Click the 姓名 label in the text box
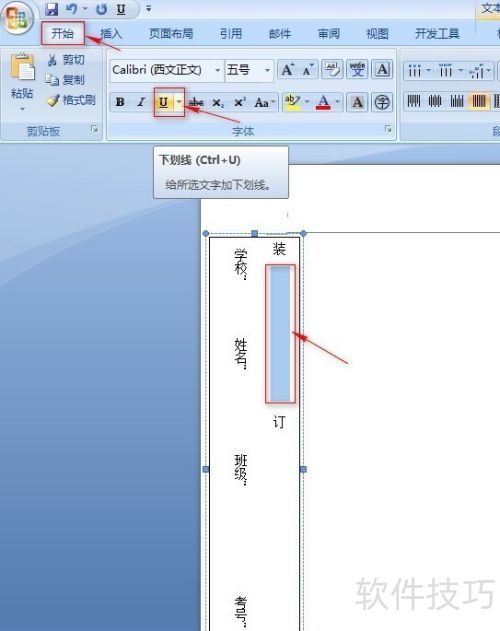The image size is (500, 631). click(x=241, y=354)
